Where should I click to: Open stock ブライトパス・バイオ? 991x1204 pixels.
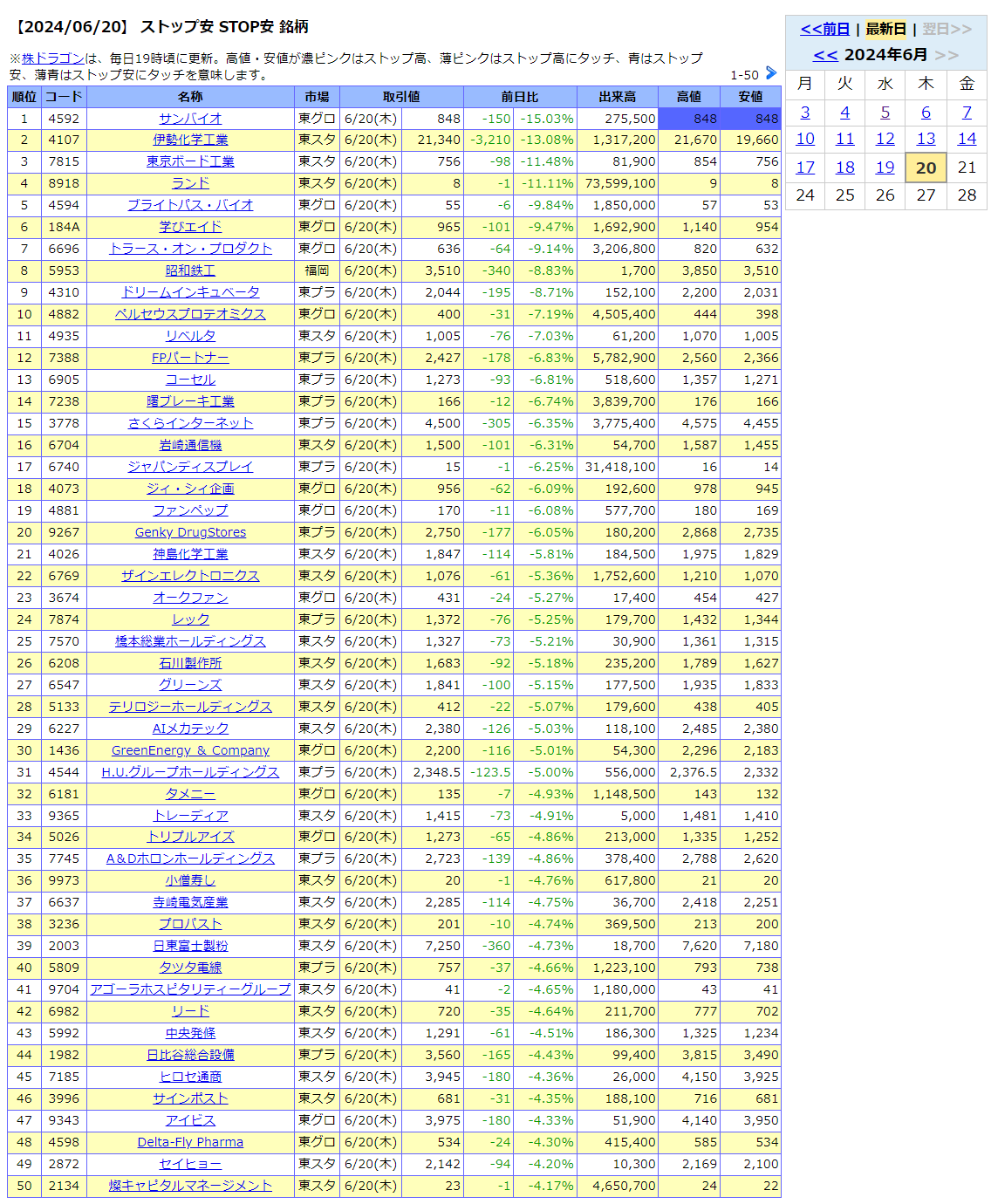point(190,206)
